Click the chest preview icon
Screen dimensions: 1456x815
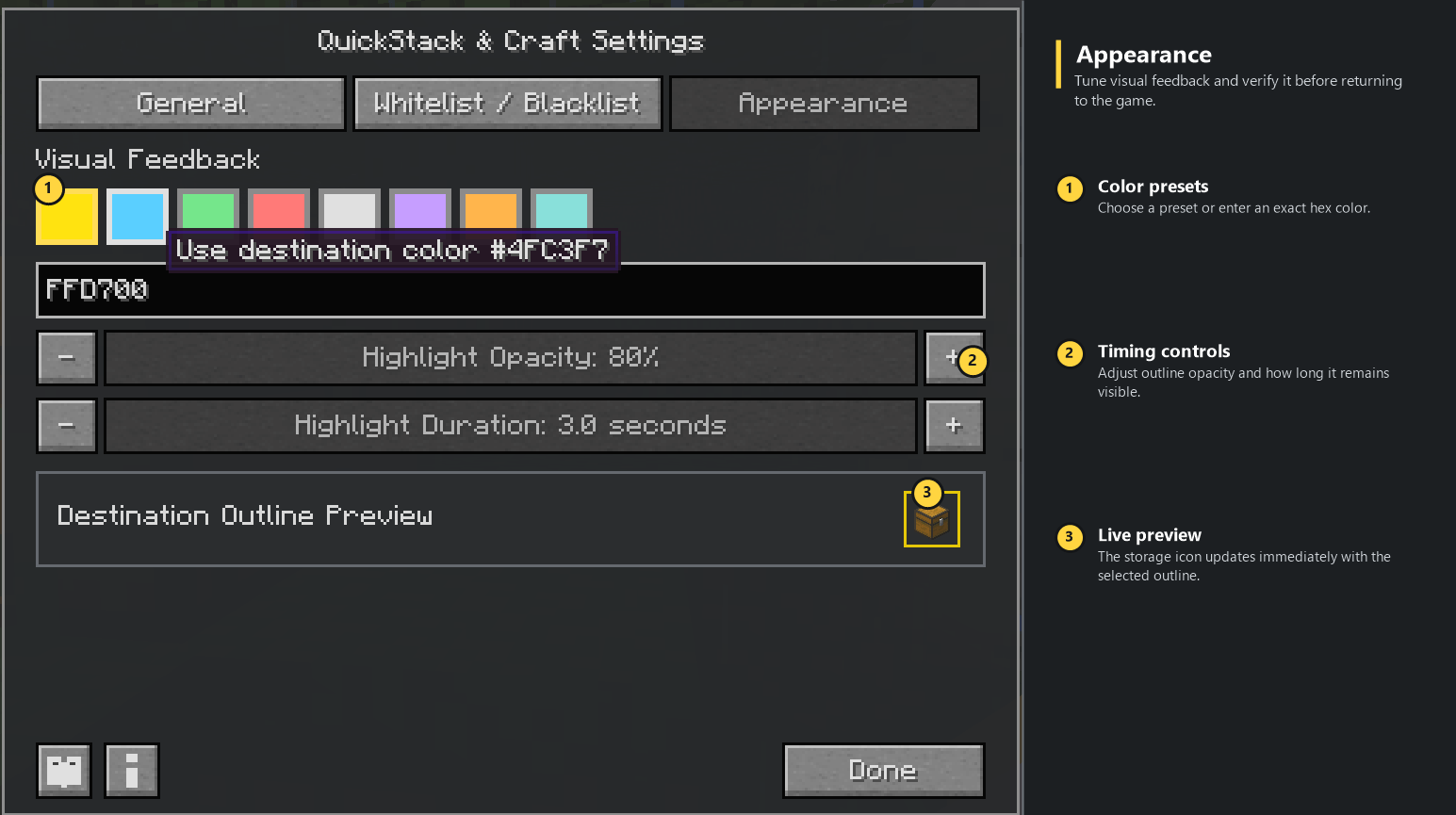[x=932, y=519]
